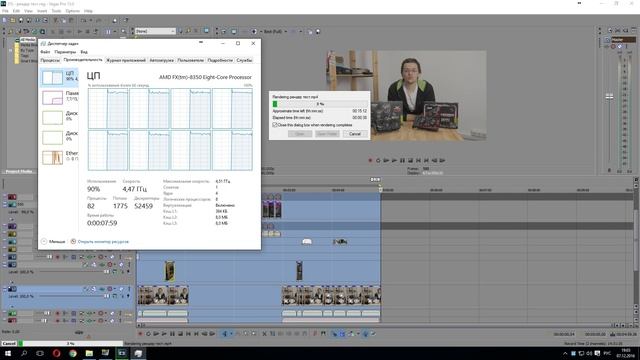The width and height of the screenshot is (640, 360).
Task: Select Ethernet in Task Manager sidebar
Action: (60, 157)
